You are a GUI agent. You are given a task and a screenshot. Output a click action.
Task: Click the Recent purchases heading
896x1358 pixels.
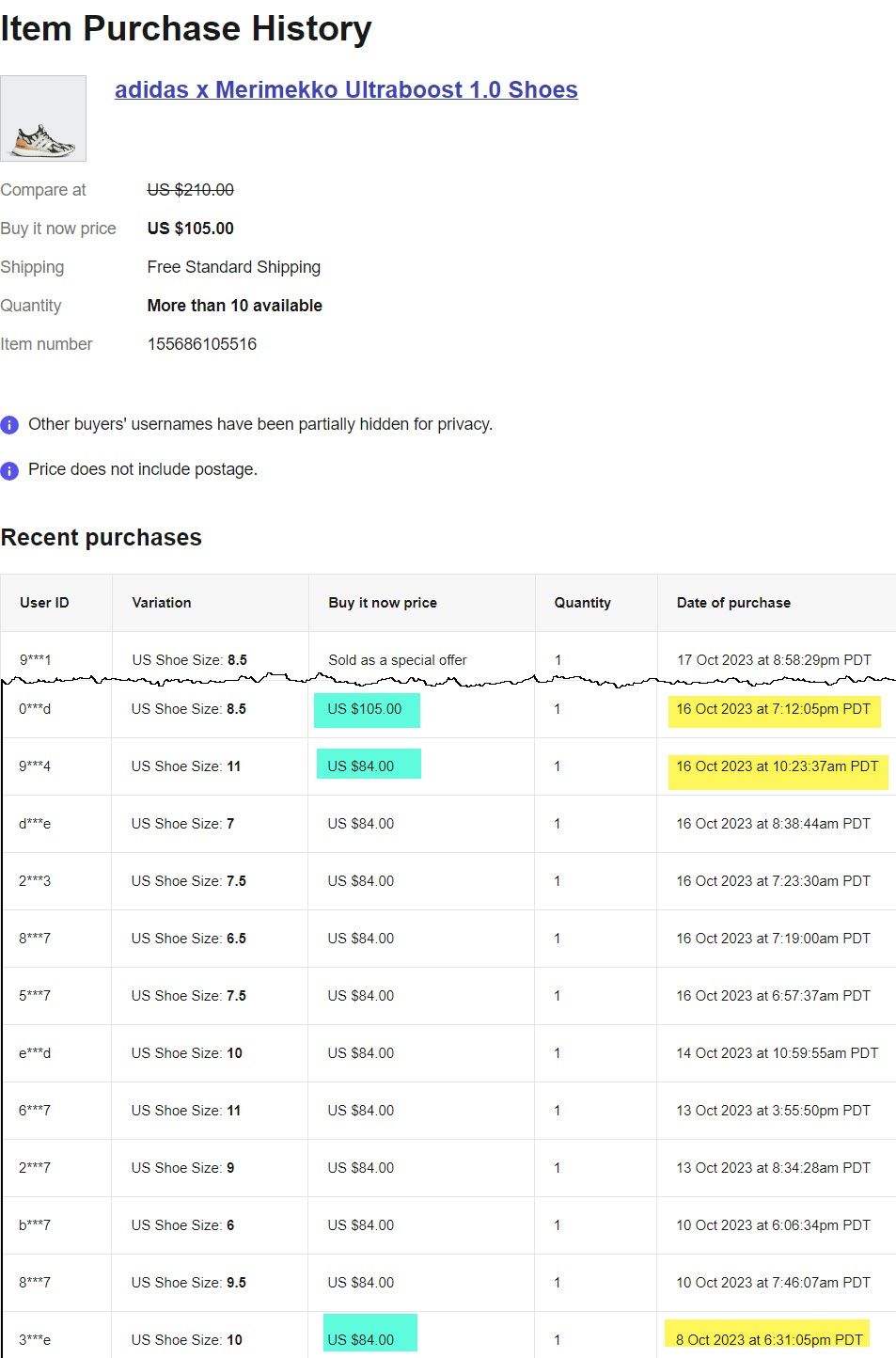tap(102, 538)
